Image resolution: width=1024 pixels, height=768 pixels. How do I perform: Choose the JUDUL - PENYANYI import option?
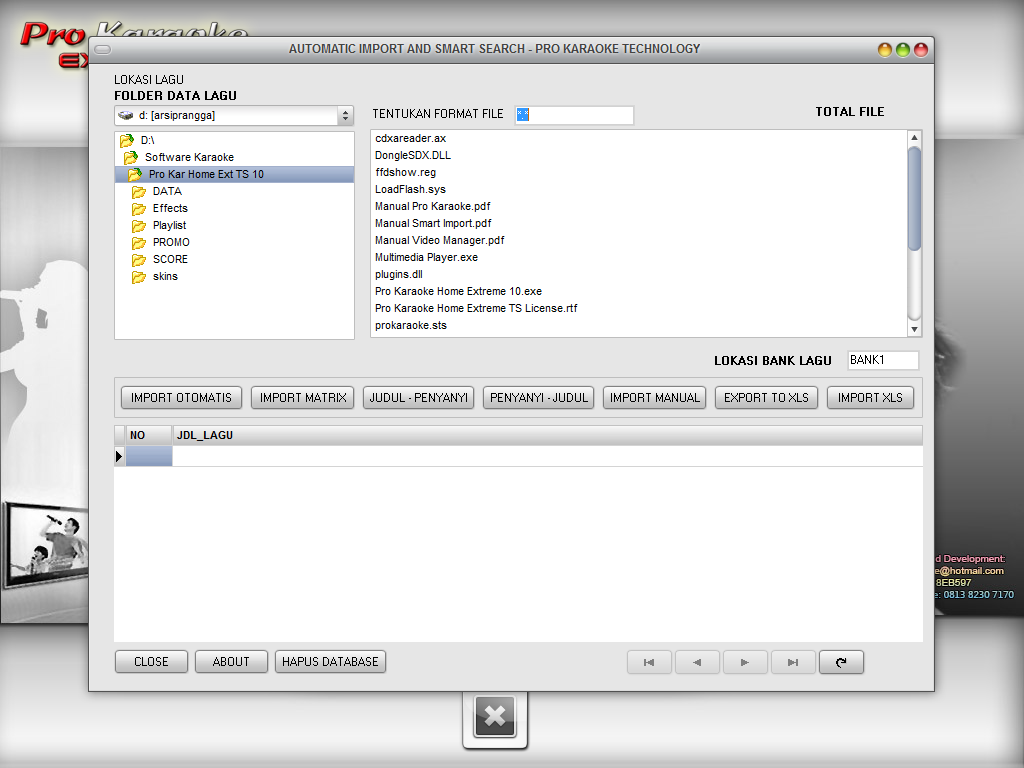tap(419, 398)
